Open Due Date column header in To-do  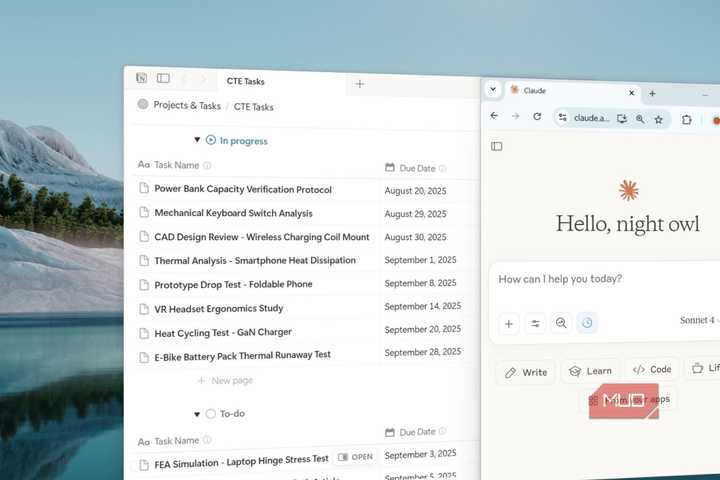pos(417,432)
